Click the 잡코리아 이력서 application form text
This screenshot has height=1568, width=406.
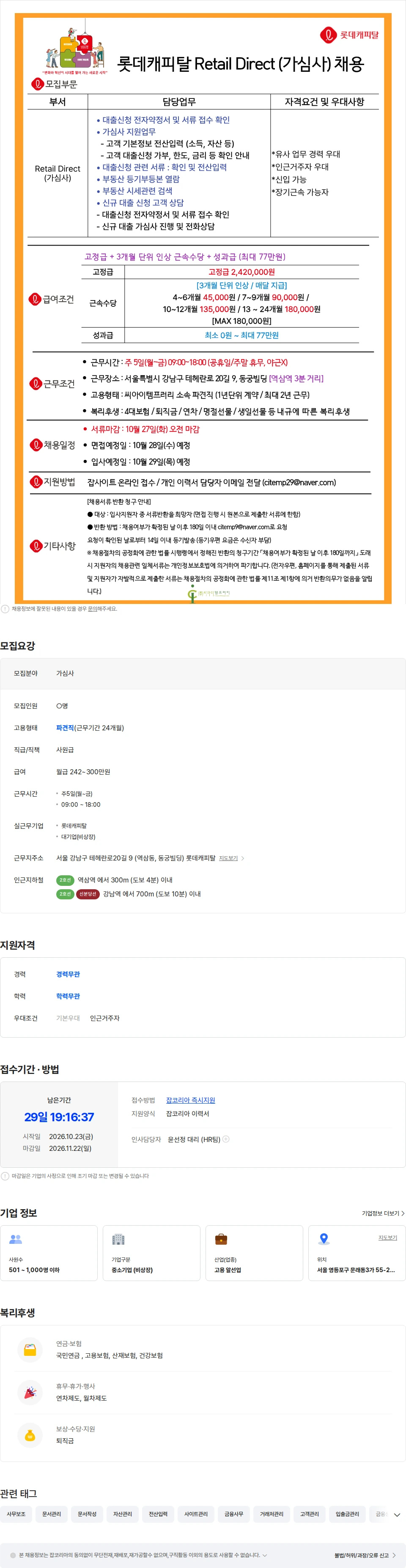187,1114
